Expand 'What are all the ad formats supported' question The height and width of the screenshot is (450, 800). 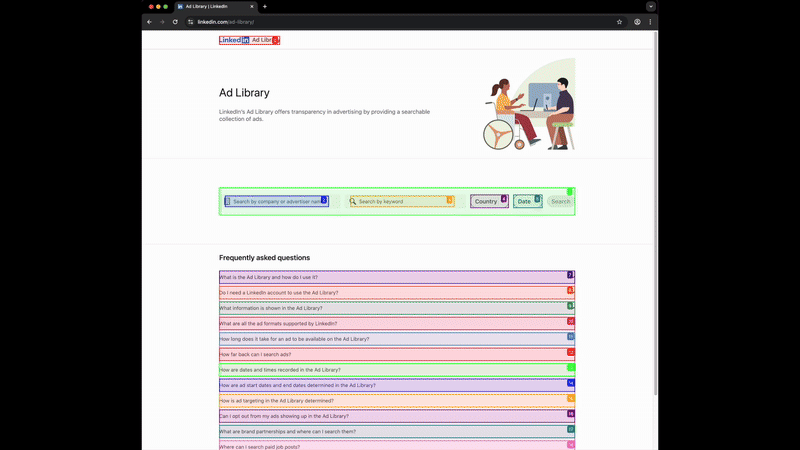(397, 323)
